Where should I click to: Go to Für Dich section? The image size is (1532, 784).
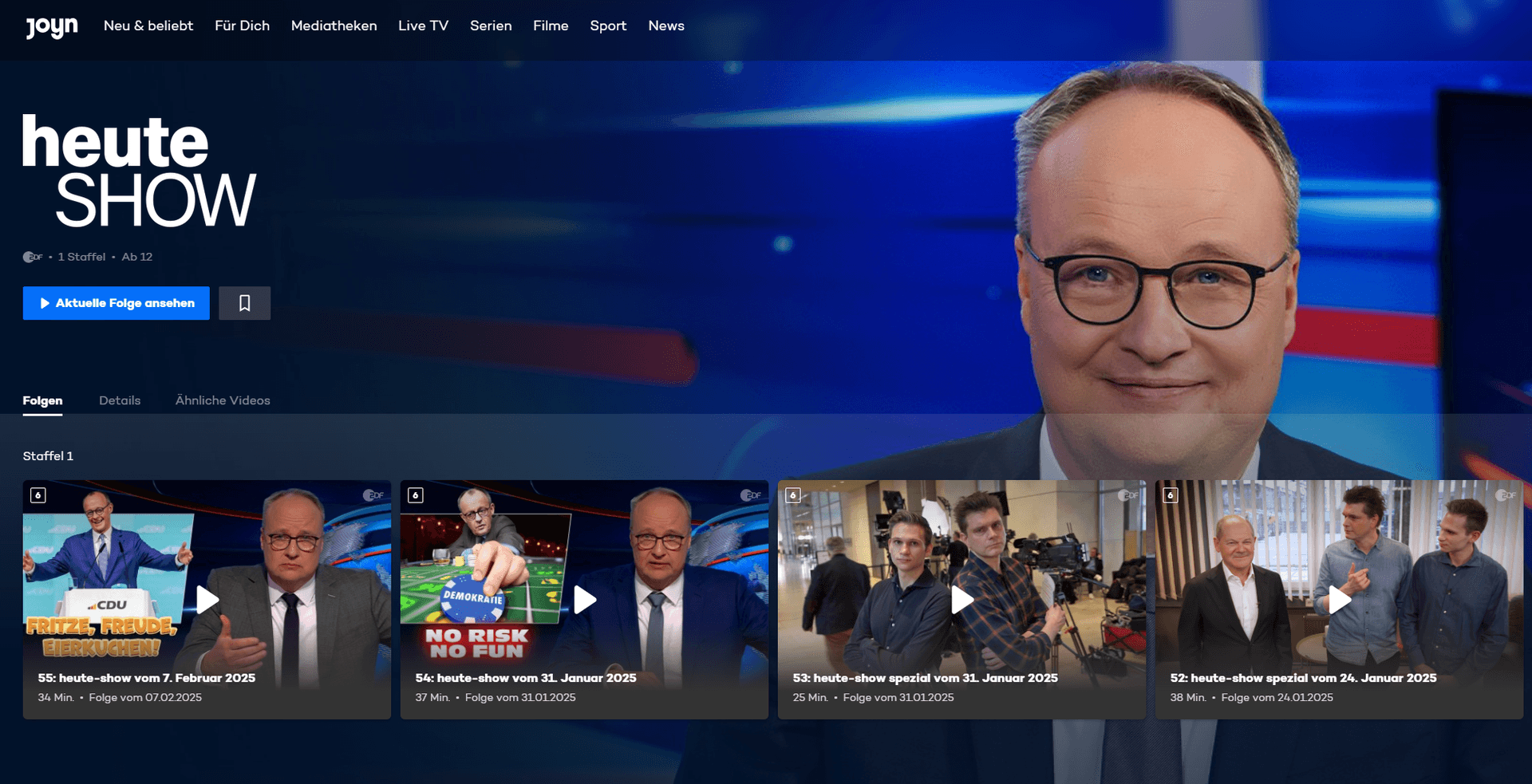coord(242,26)
